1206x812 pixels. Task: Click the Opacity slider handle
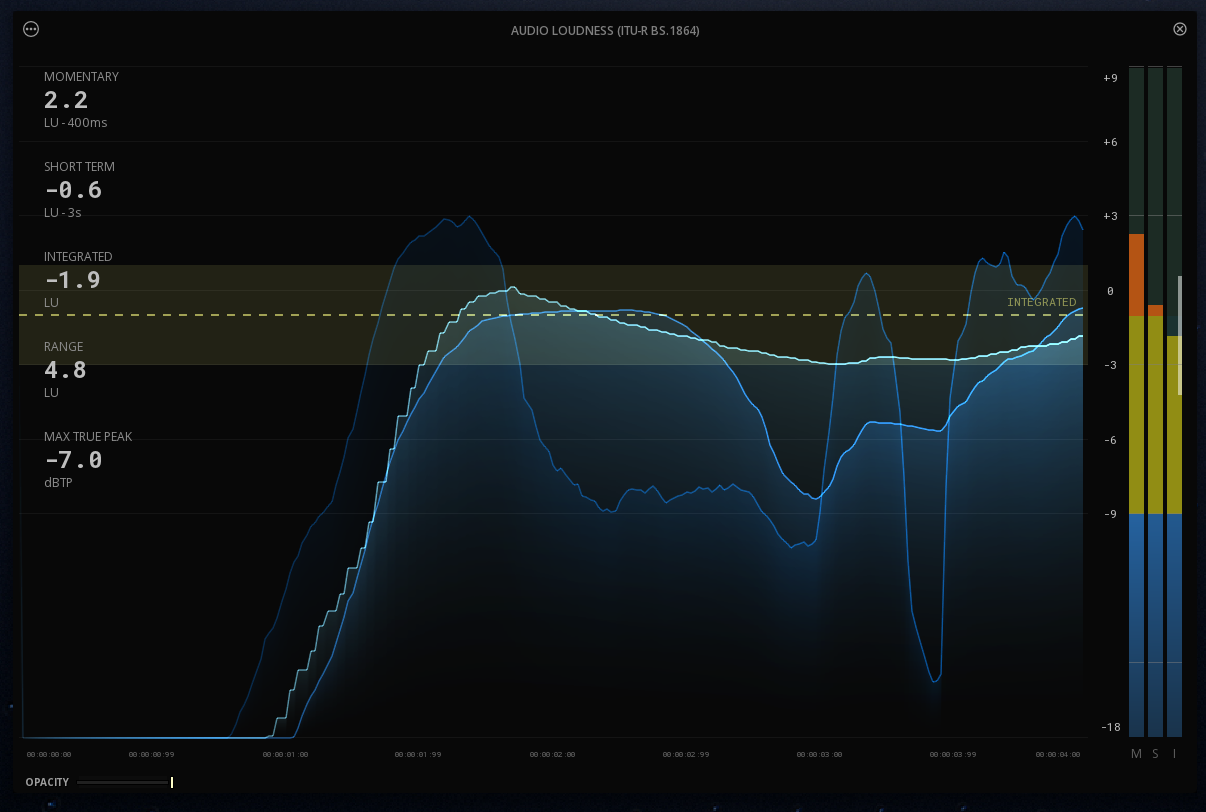coord(172,782)
